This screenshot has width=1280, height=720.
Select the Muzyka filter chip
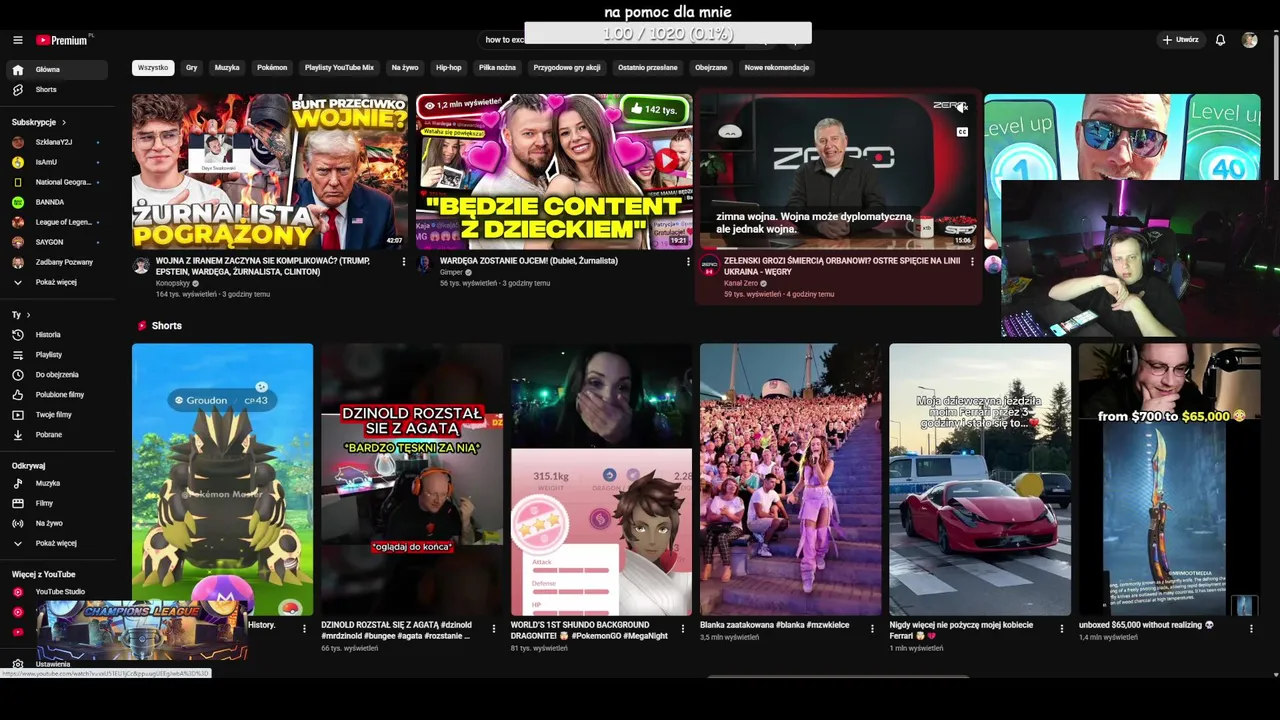click(x=227, y=68)
